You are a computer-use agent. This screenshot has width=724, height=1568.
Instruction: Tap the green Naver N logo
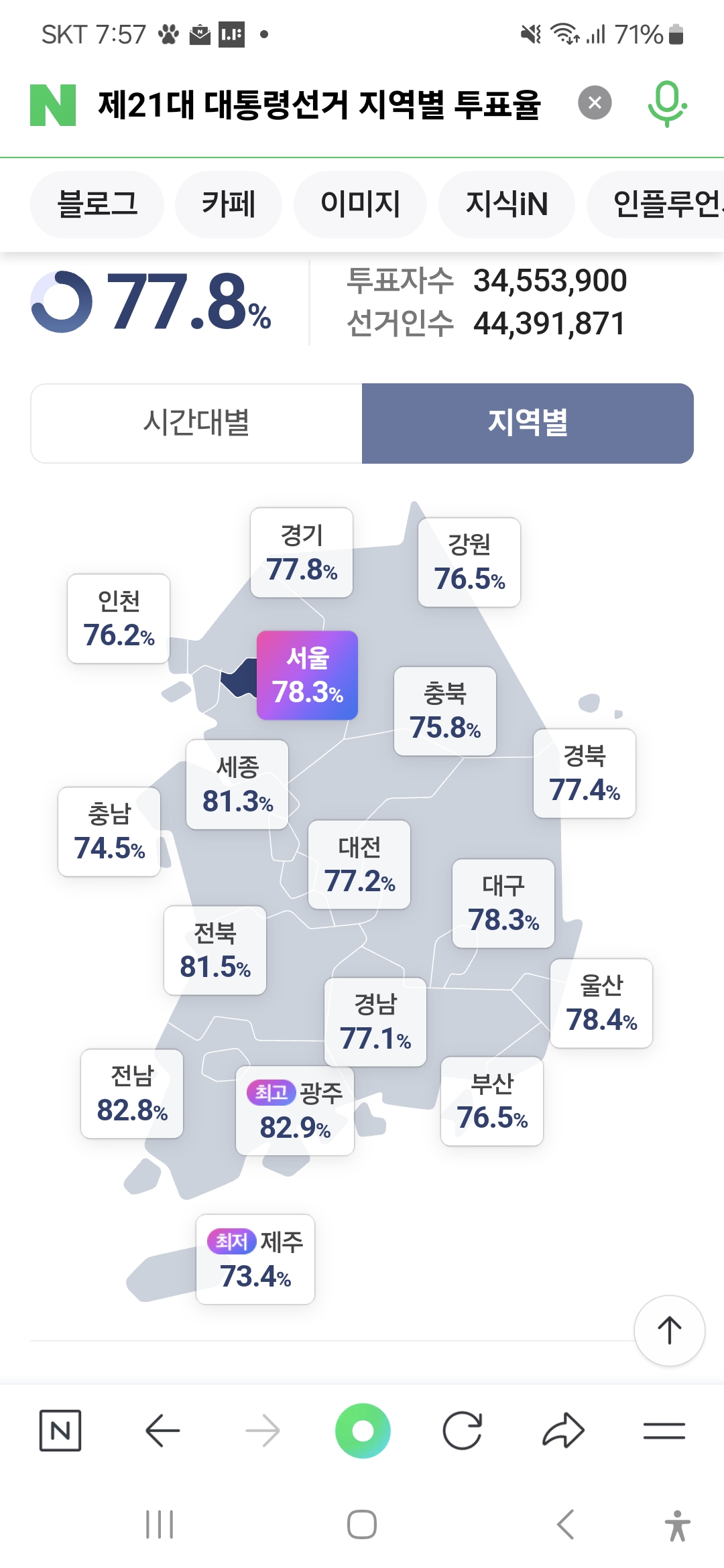click(x=53, y=105)
